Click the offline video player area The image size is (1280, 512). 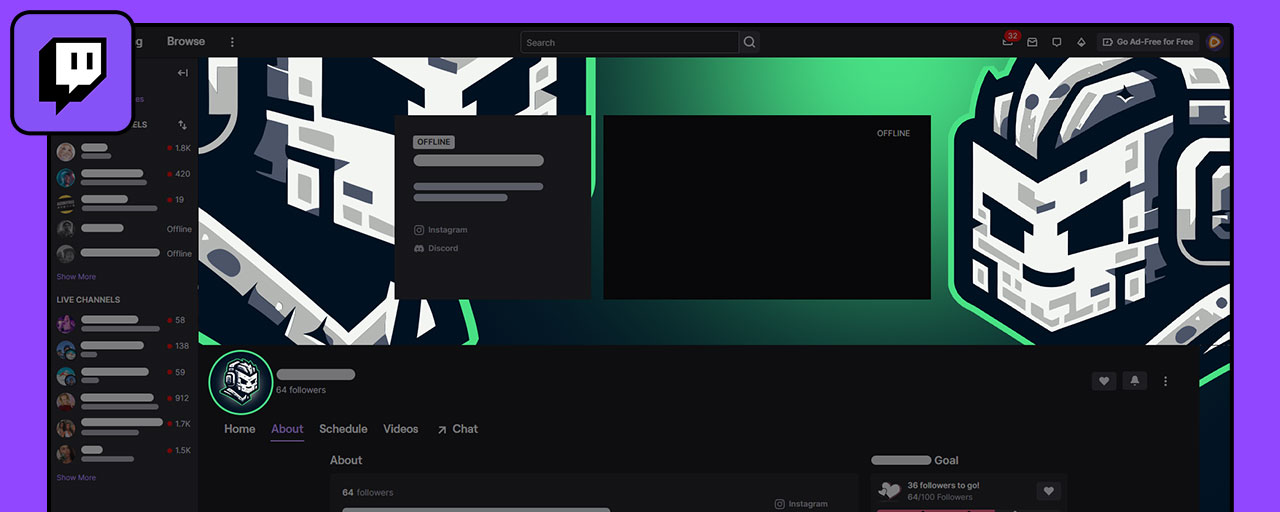pyautogui.click(x=767, y=207)
